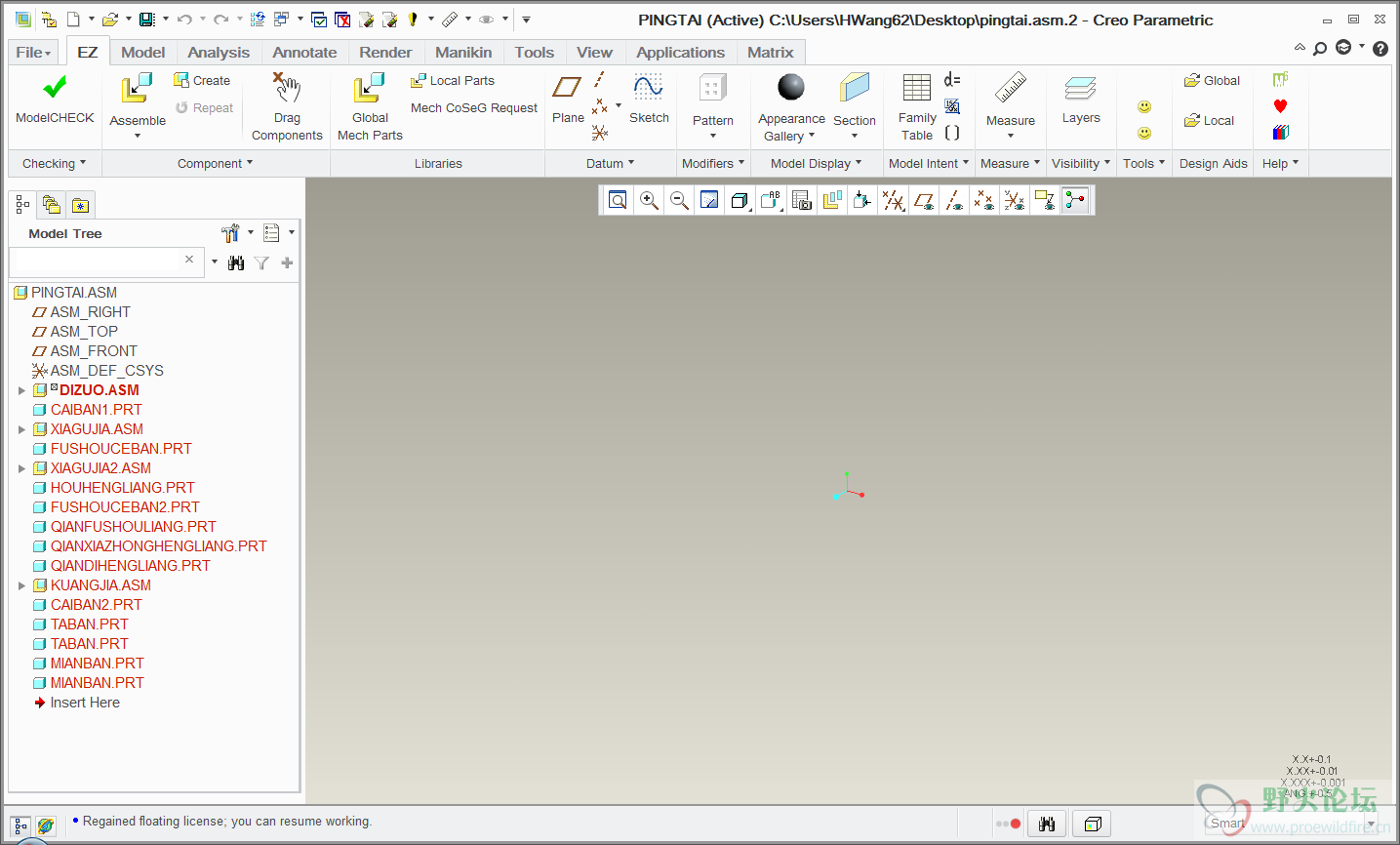Switch to the Manikin tab
1400x845 pixels.
click(463, 52)
